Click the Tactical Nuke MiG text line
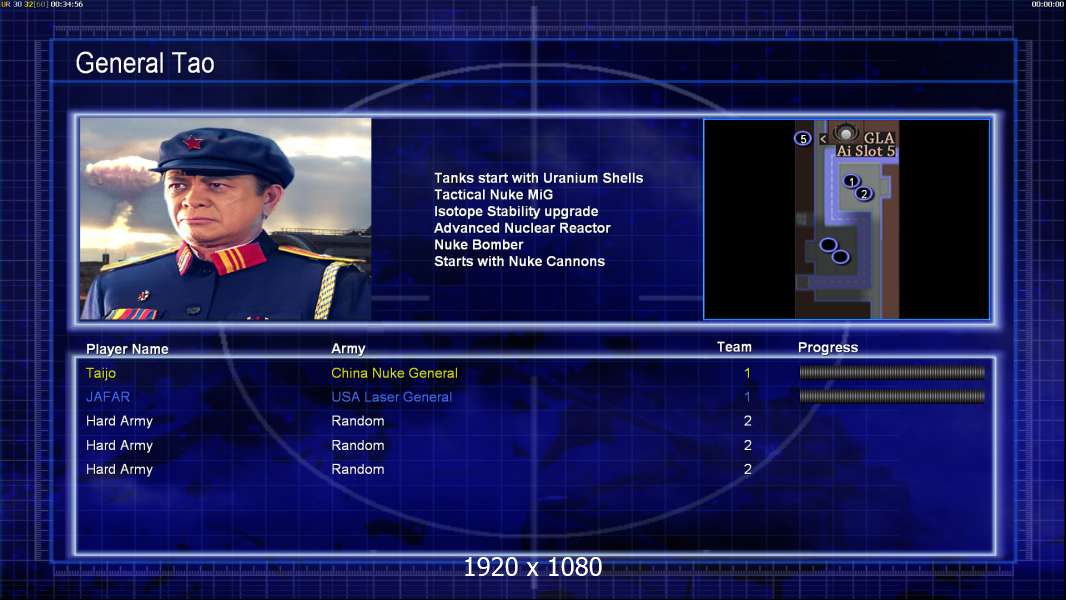Screen dimensions: 1066x600 [x=494, y=194]
